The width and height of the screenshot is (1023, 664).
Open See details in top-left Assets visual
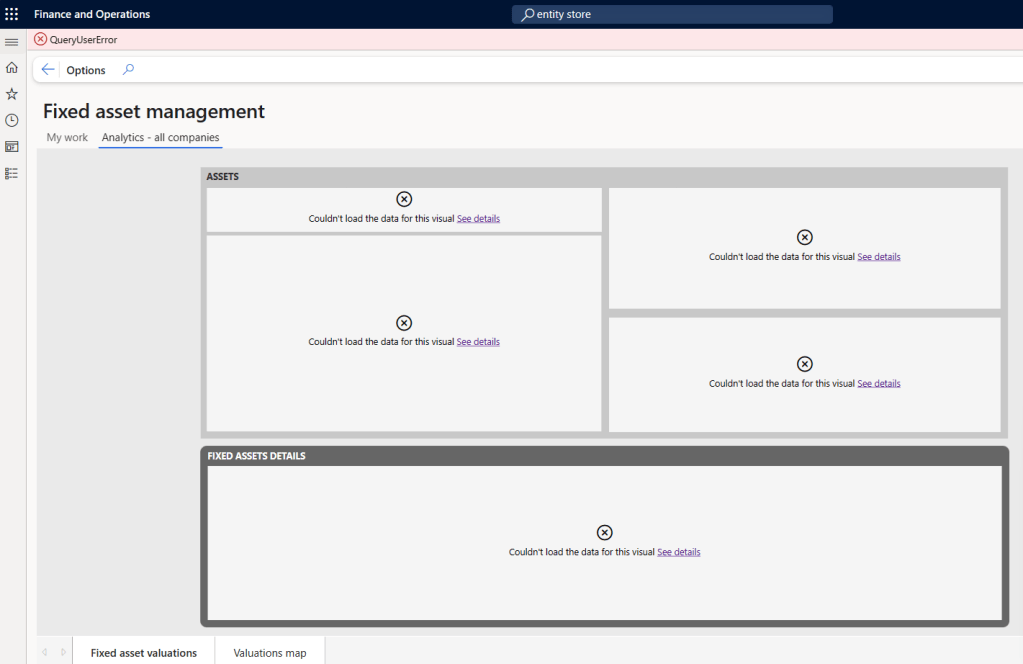[x=478, y=218]
